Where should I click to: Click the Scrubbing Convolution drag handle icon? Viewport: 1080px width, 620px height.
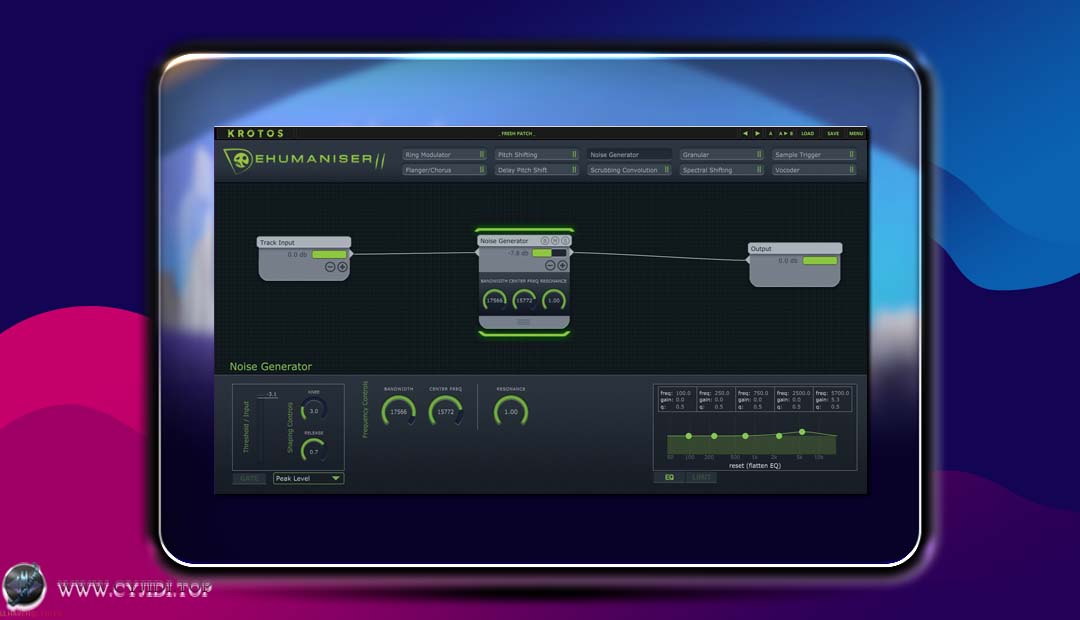(666, 170)
